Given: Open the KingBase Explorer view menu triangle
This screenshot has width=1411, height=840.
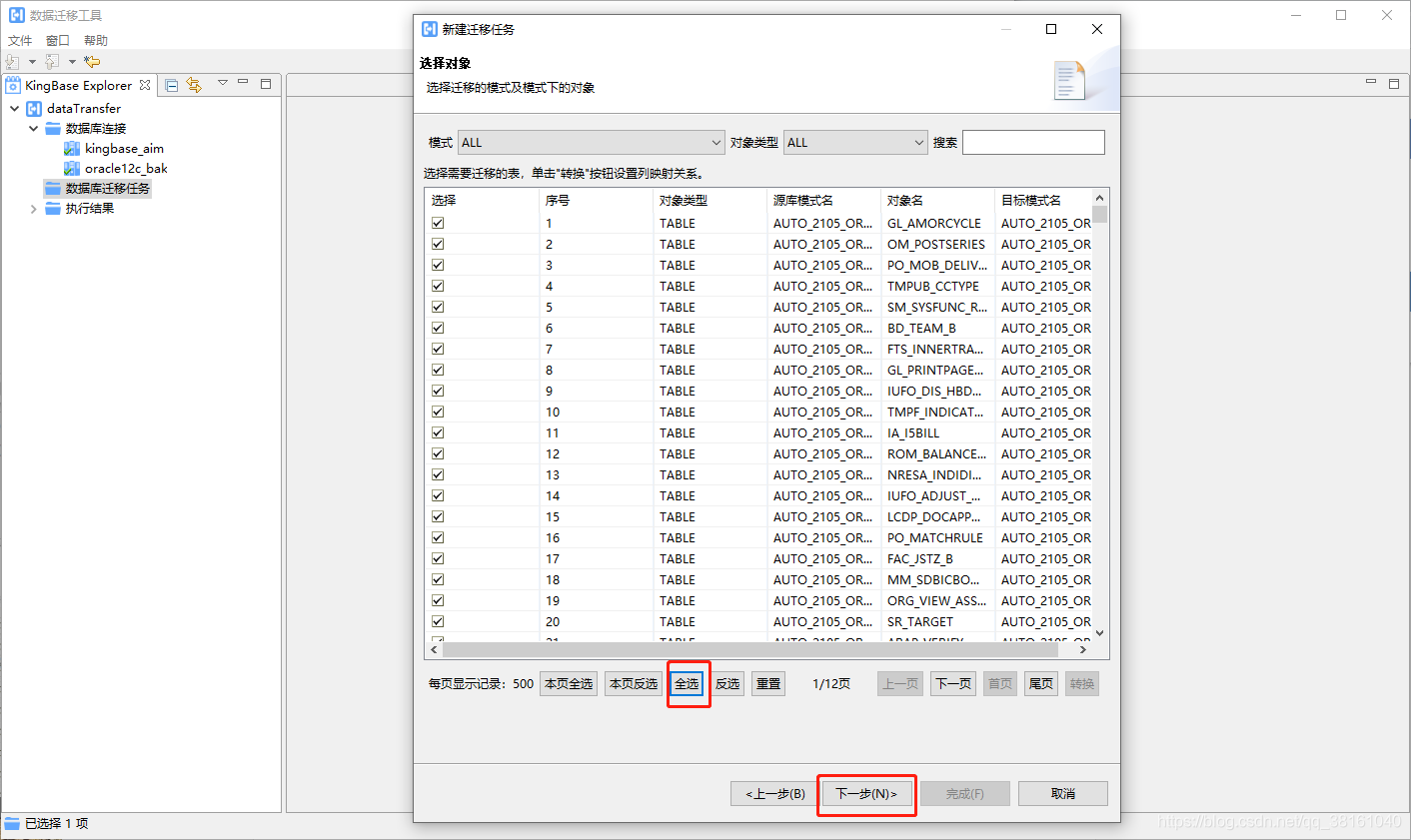Looking at the screenshot, I should coord(223,83).
